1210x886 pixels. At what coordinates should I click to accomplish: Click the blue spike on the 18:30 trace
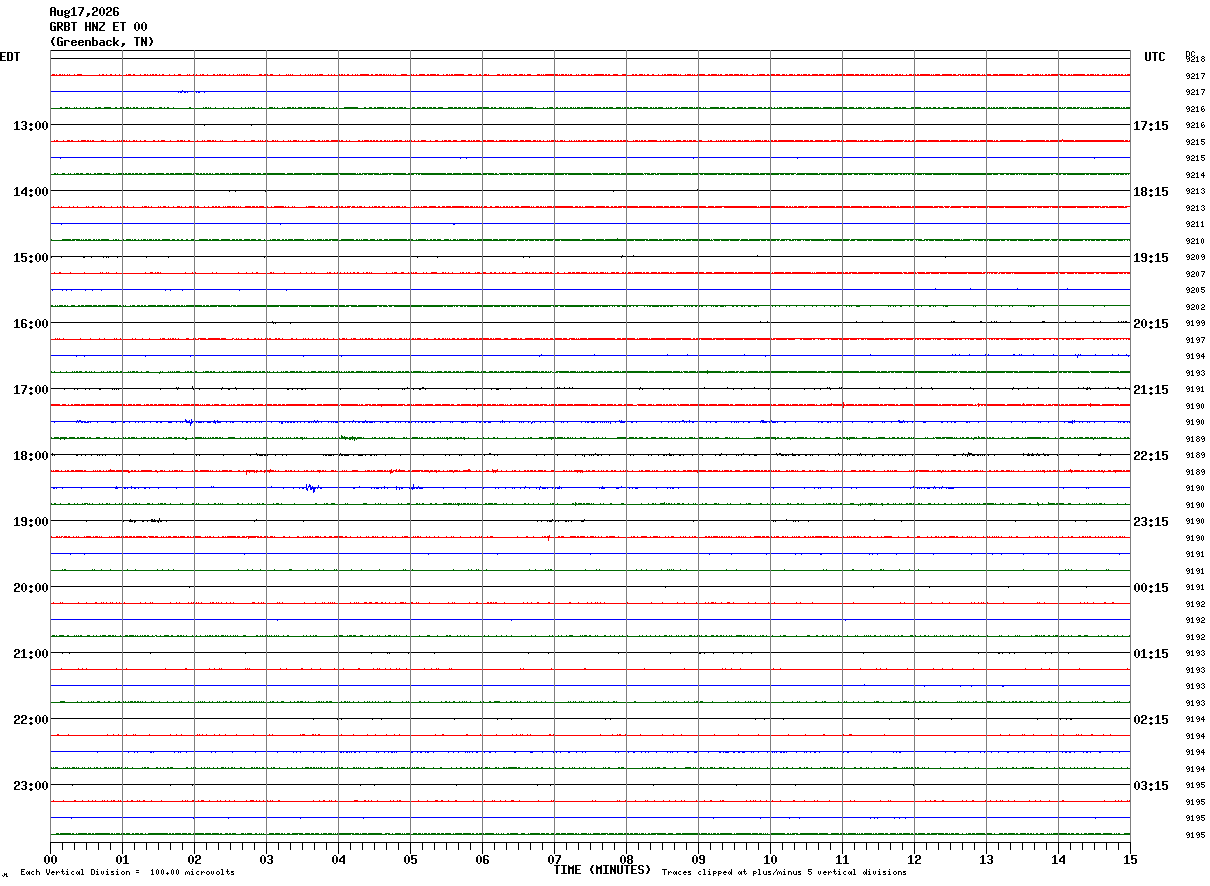[x=312, y=488]
